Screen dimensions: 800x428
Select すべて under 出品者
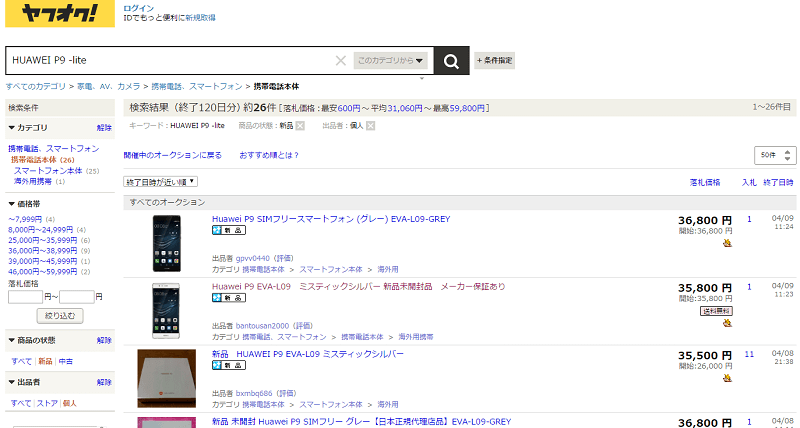point(21,403)
